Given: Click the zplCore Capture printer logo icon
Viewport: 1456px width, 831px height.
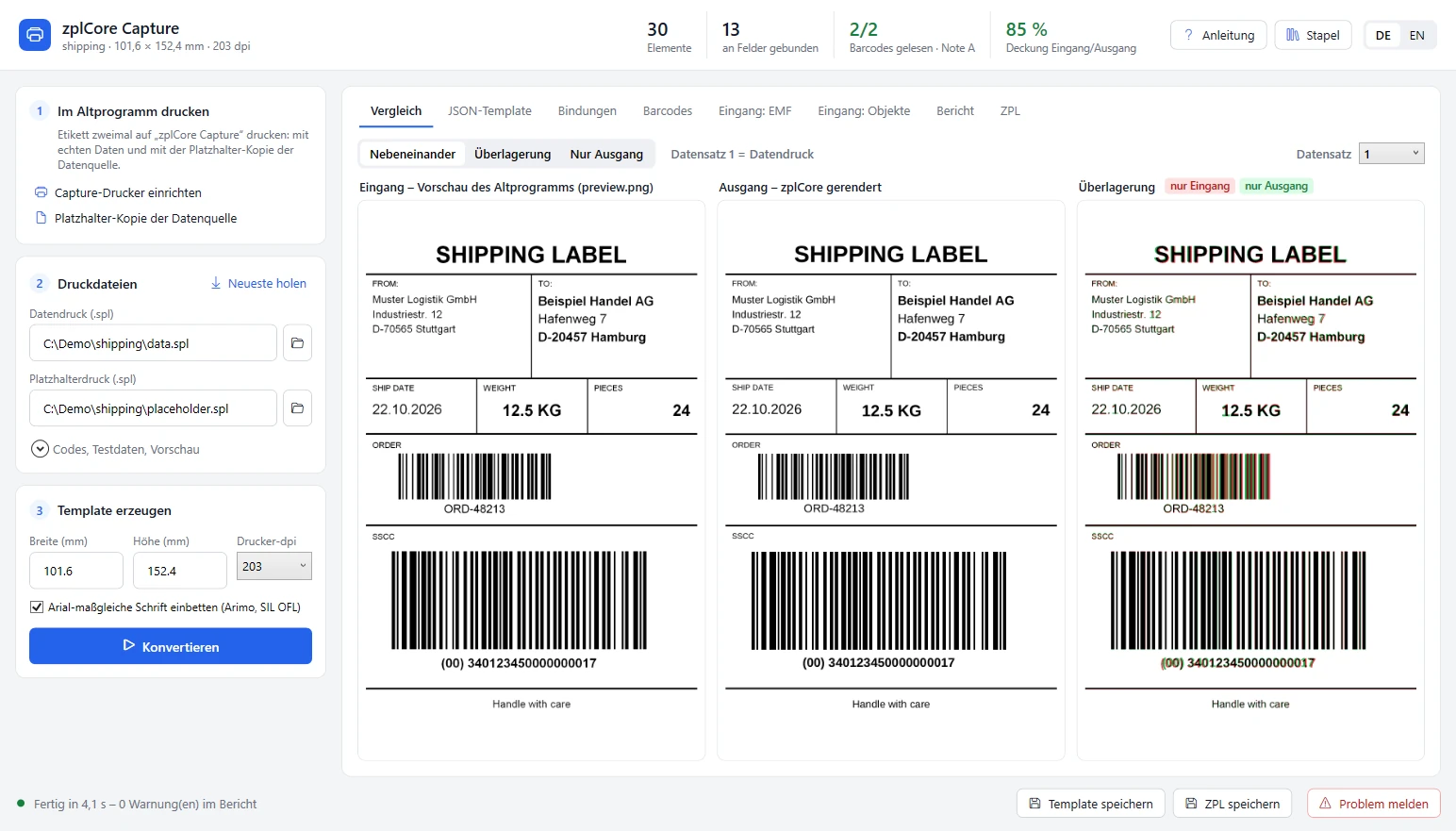Looking at the screenshot, I should pos(35,35).
